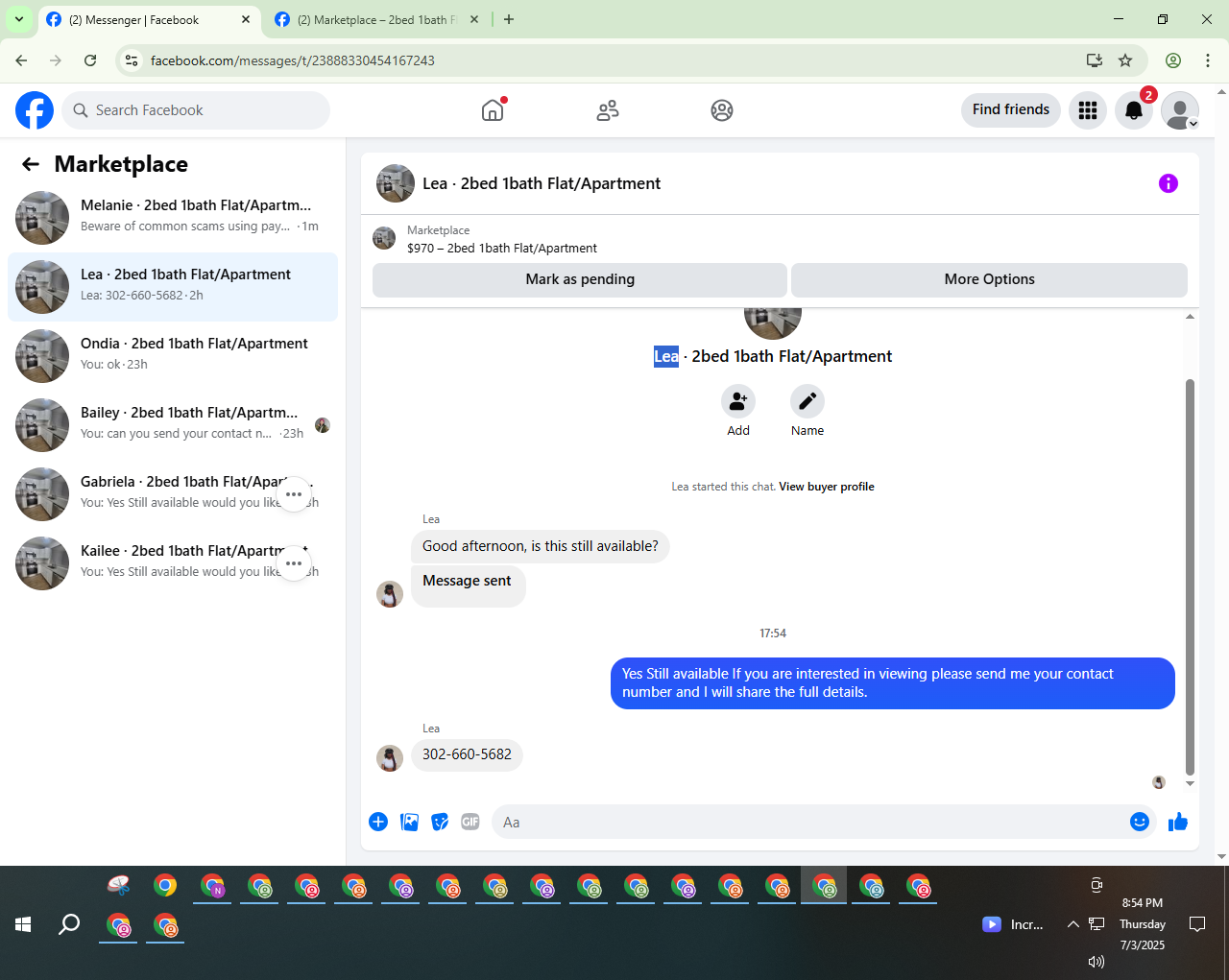
Task: Switch to the Marketplace 2bed 1bath tab
Action: tap(377, 19)
